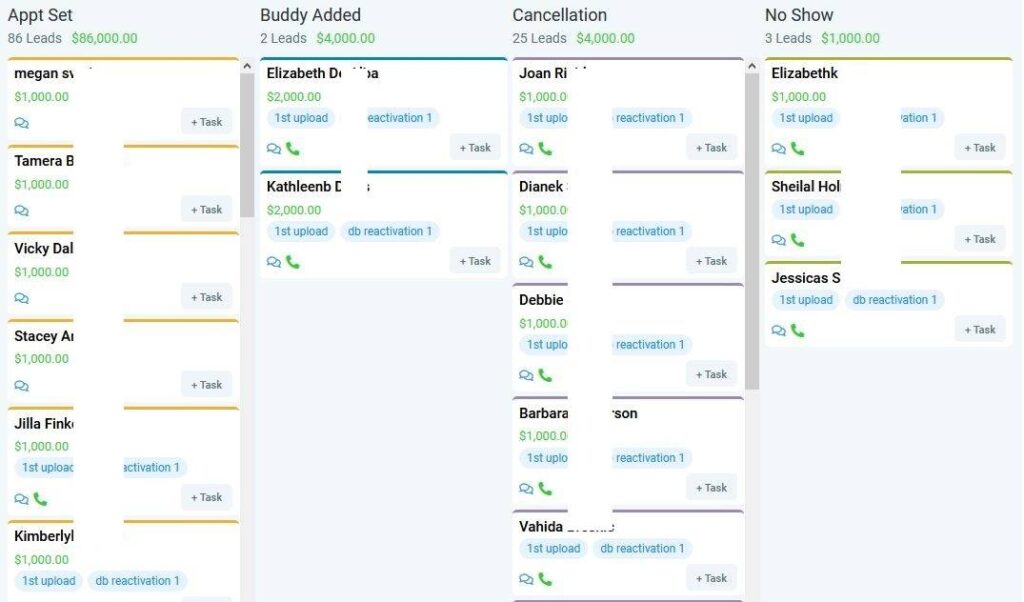Add task to Barbara cancellation card
Image resolution: width=1024 pixels, height=602 pixels.
(711, 488)
